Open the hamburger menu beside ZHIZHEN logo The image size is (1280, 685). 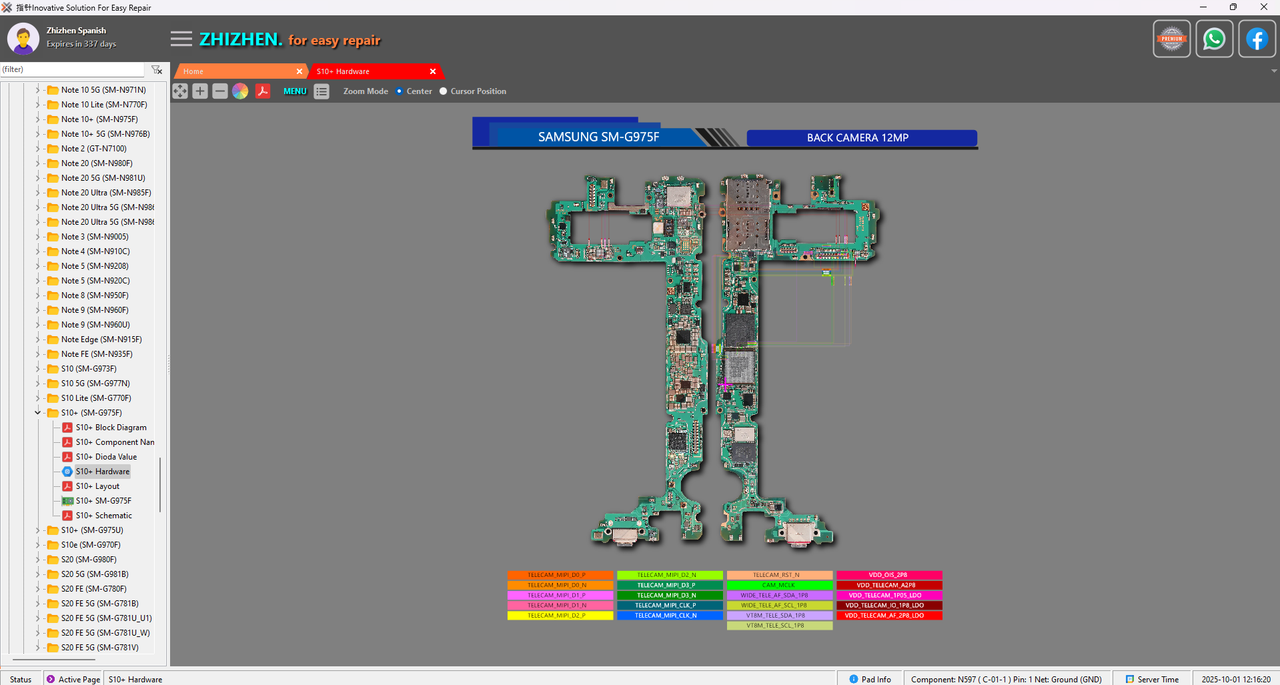[x=181, y=39]
